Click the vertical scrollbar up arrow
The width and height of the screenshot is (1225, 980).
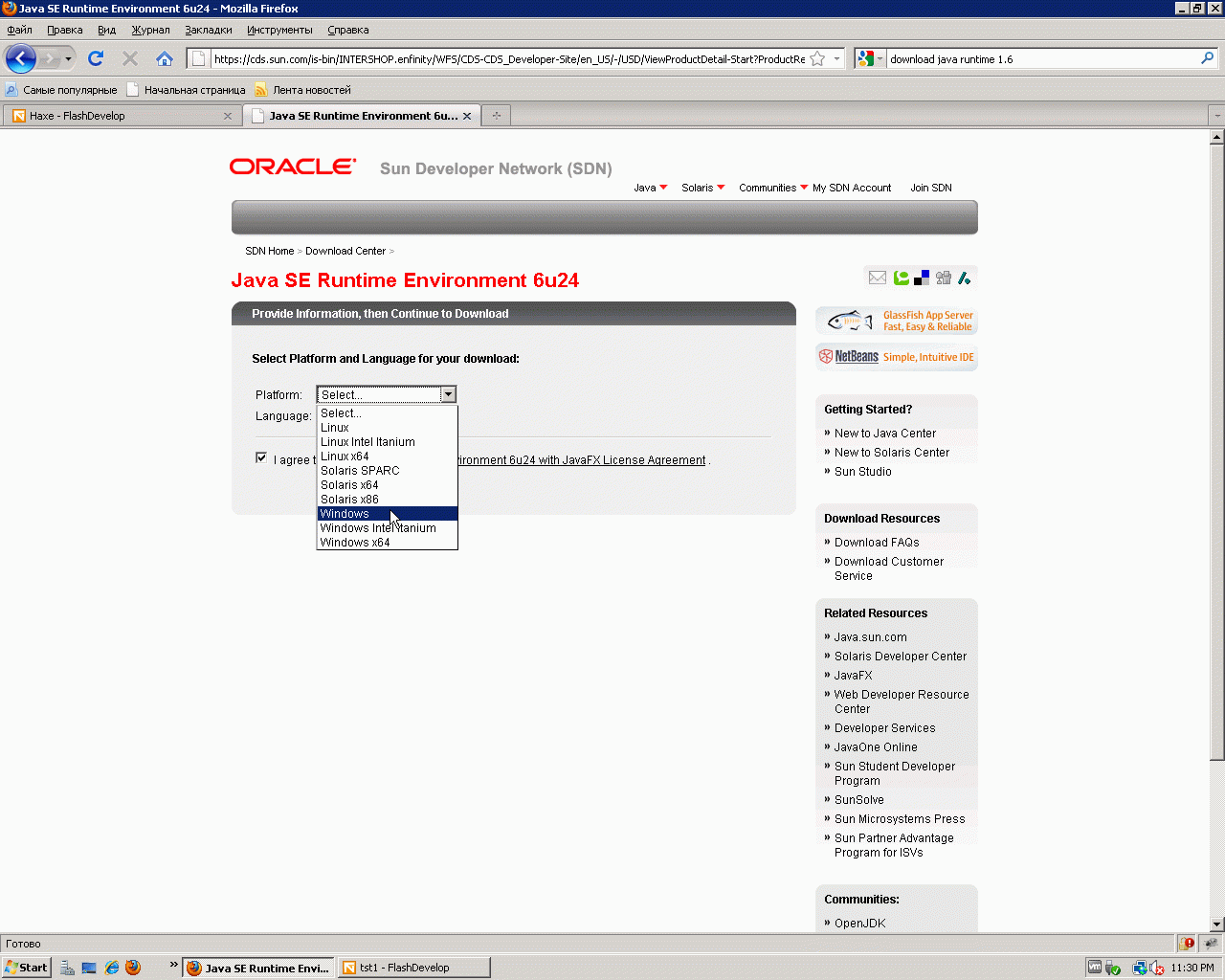pyautogui.click(x=1217, y=137)
